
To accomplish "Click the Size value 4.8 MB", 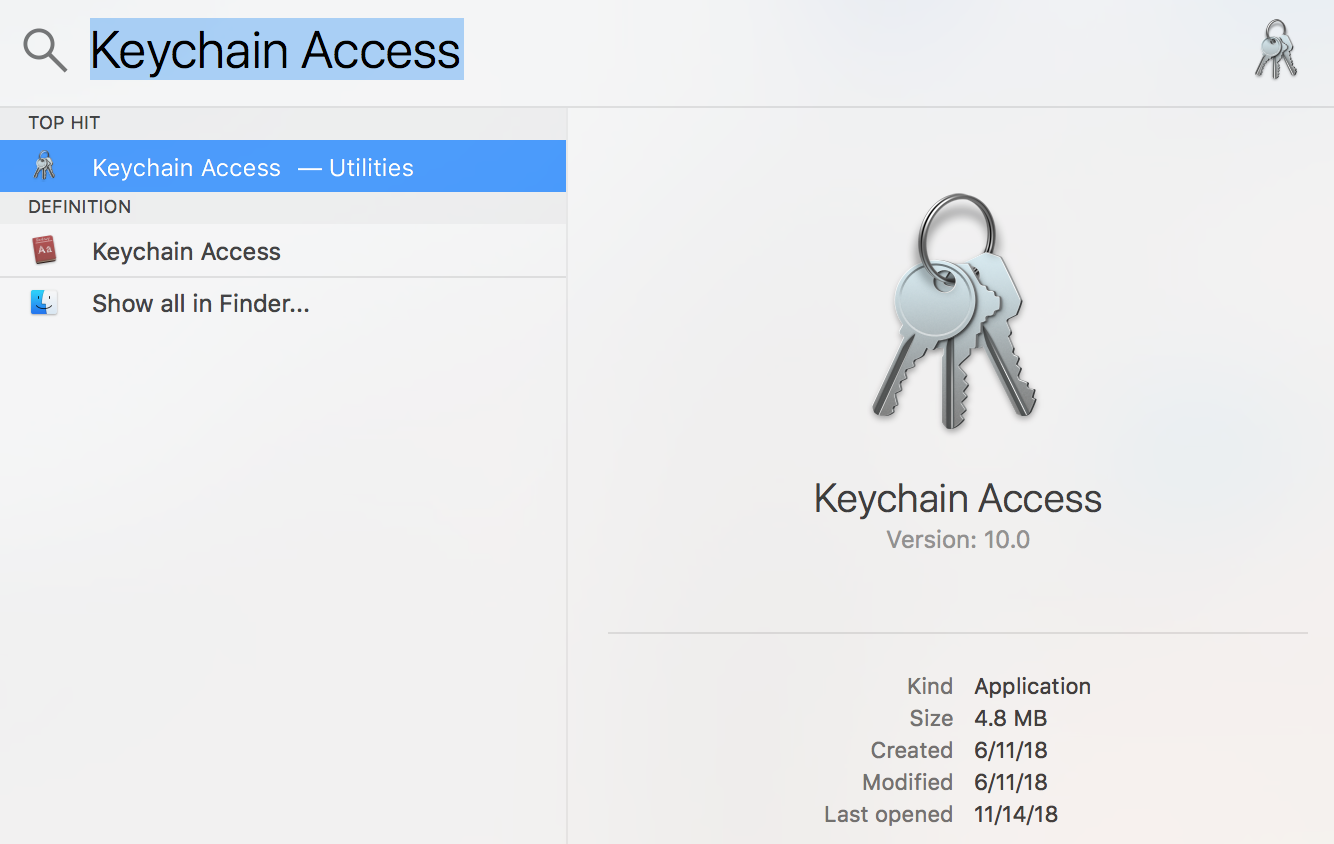I will pyautogui.click(x=1010, y=718).
